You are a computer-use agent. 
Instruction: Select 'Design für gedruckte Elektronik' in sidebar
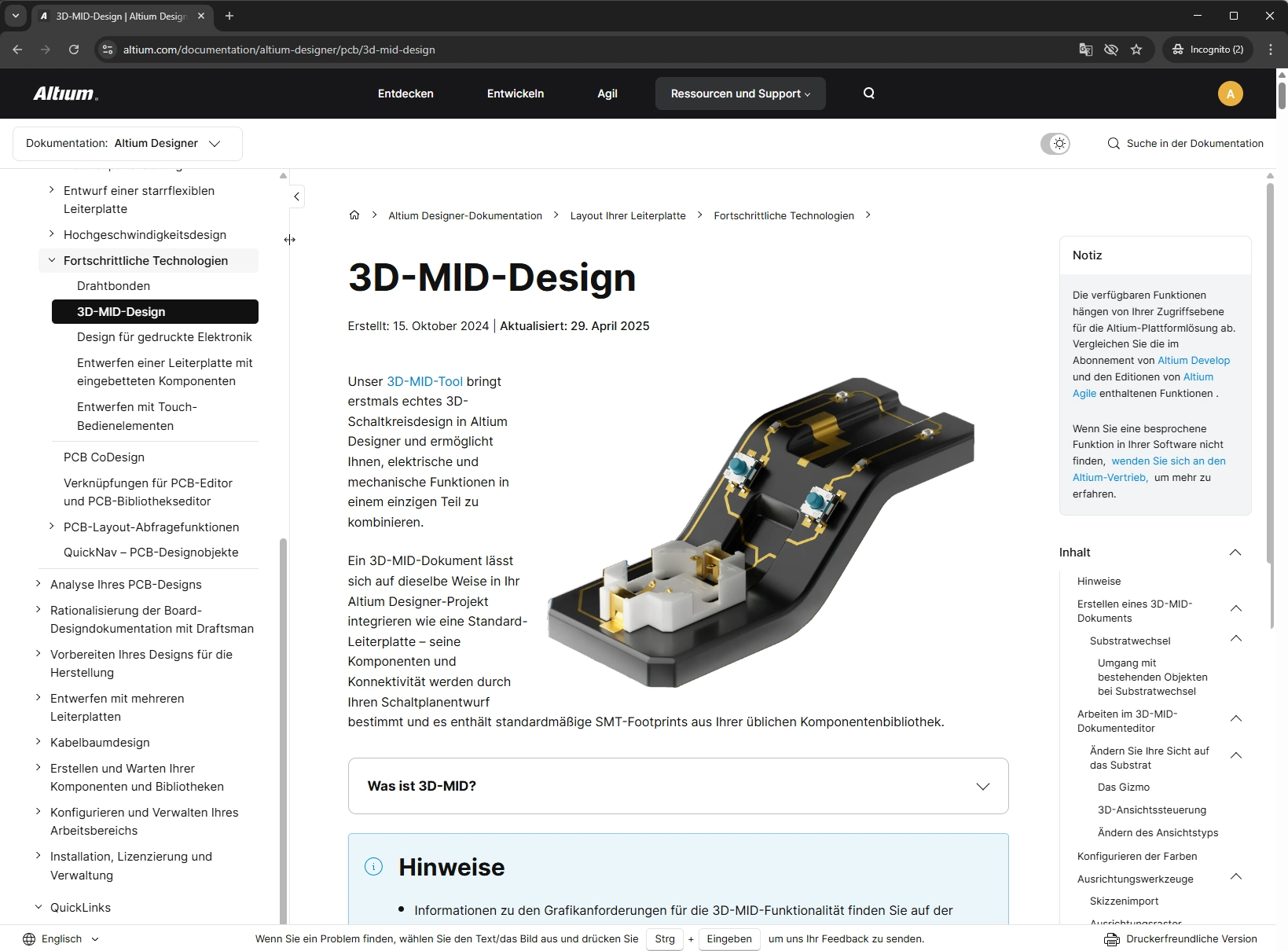click(x=164, y=337)
